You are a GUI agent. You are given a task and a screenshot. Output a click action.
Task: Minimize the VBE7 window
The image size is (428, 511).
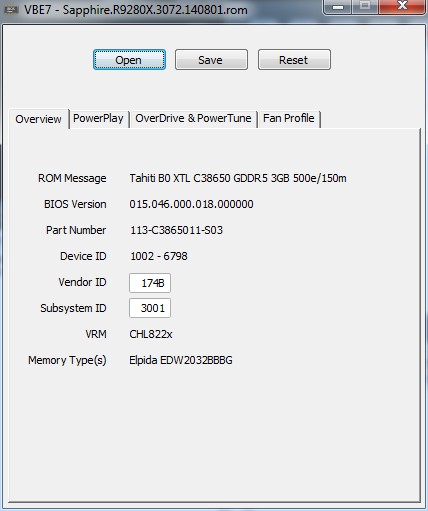click(x=337, y=7)
